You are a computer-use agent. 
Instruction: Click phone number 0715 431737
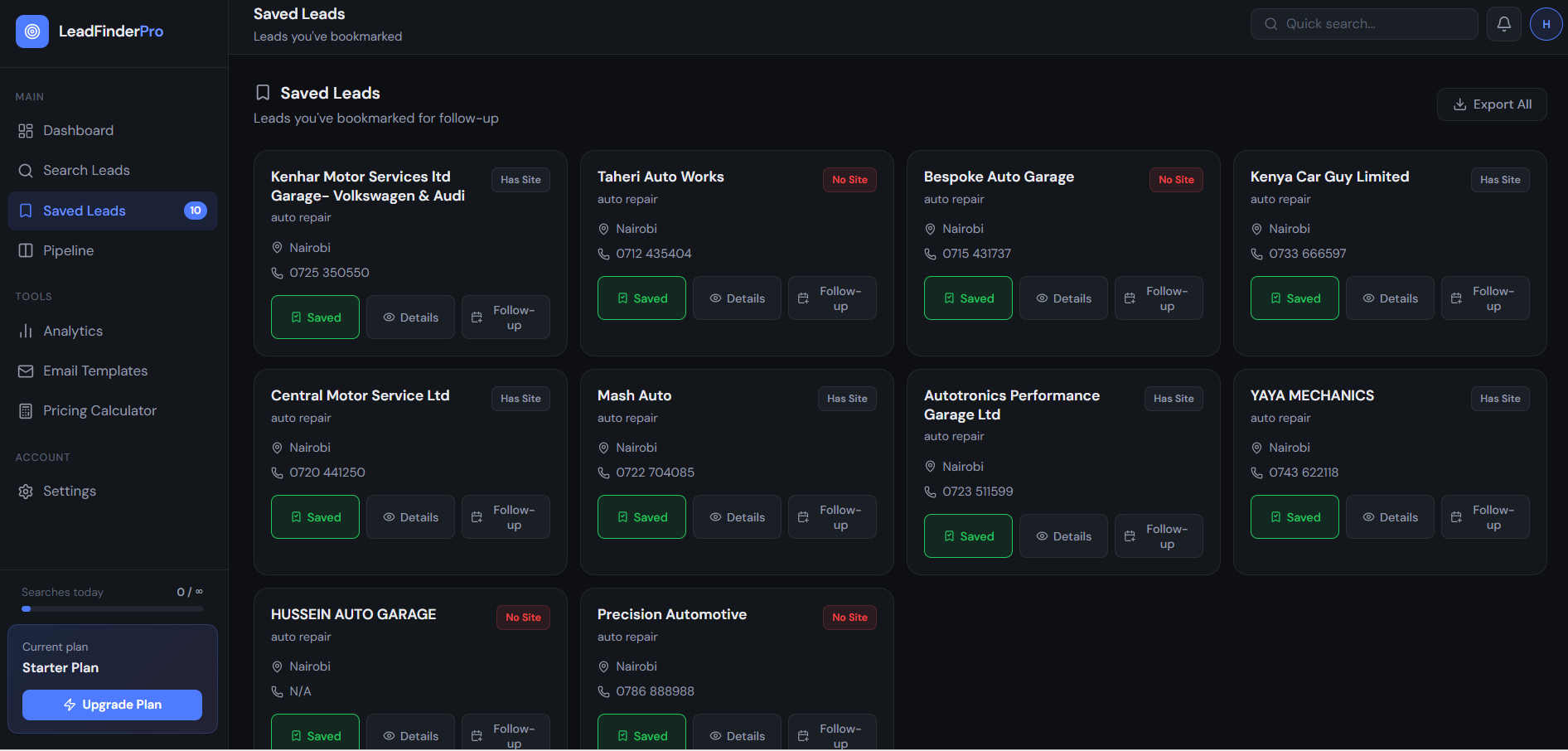tap(976, 254)
